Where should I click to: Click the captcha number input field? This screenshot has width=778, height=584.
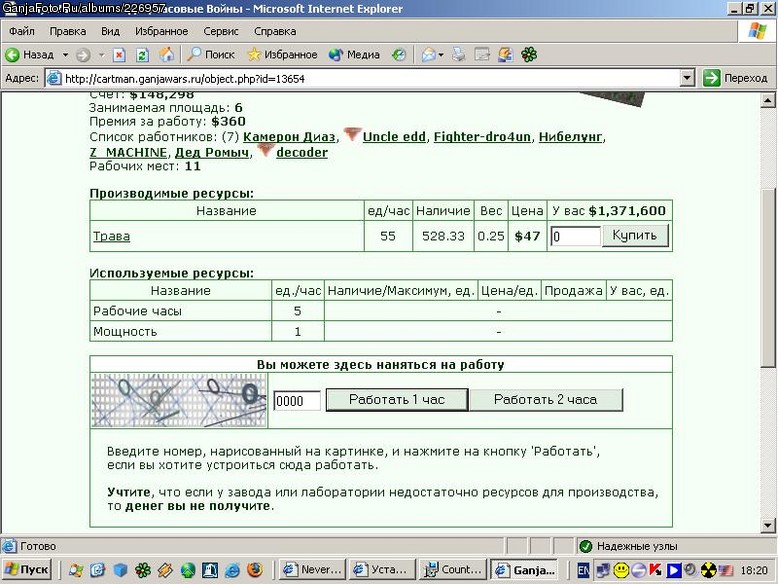click(x=297, y=400)
